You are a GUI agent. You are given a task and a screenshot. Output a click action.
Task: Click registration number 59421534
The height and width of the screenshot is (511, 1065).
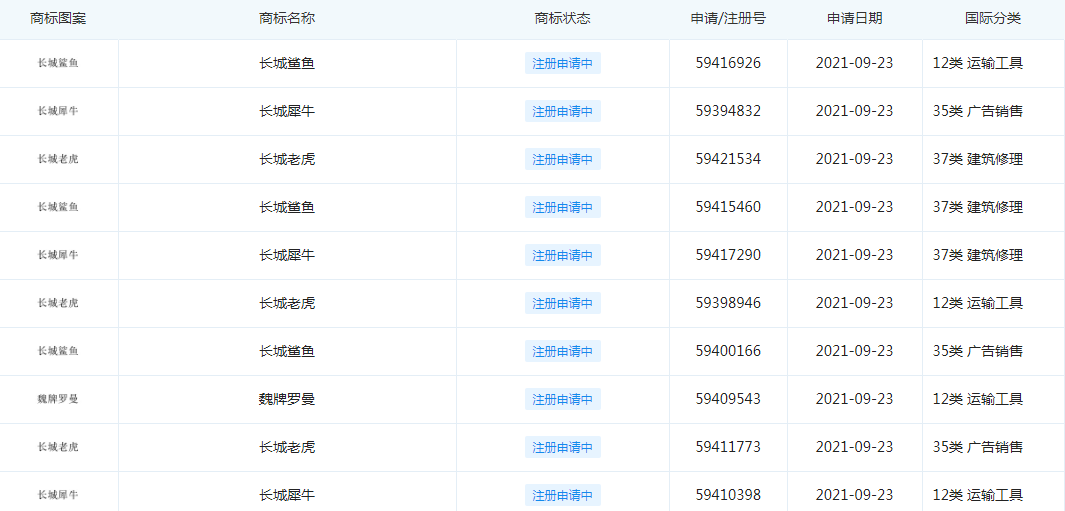pos(728,159)
